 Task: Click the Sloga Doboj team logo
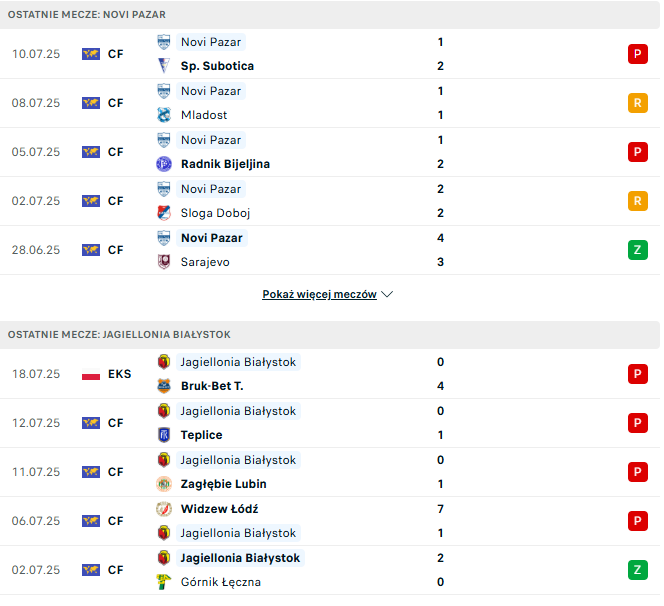(x=164, y=213)
